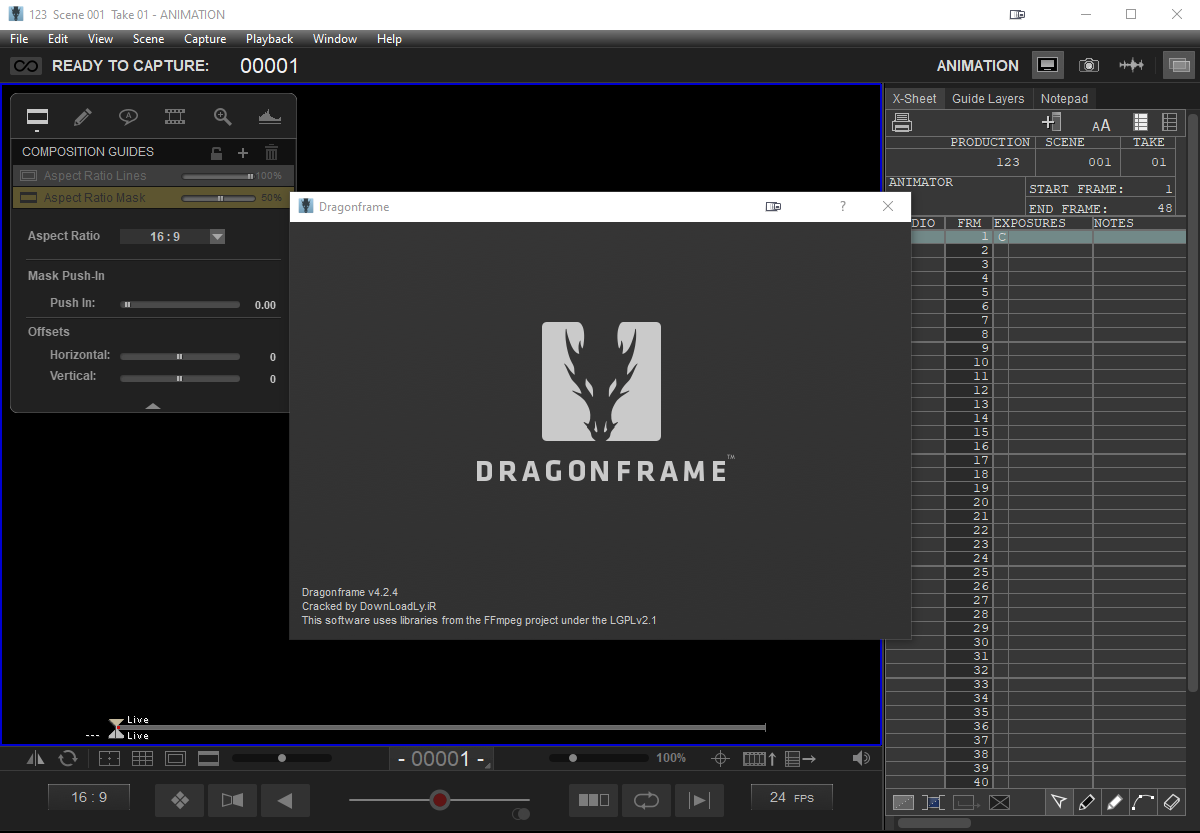Toggle the Aspect Ratio Mask guide
The image size is (1200, 833).
pos(28,197)
